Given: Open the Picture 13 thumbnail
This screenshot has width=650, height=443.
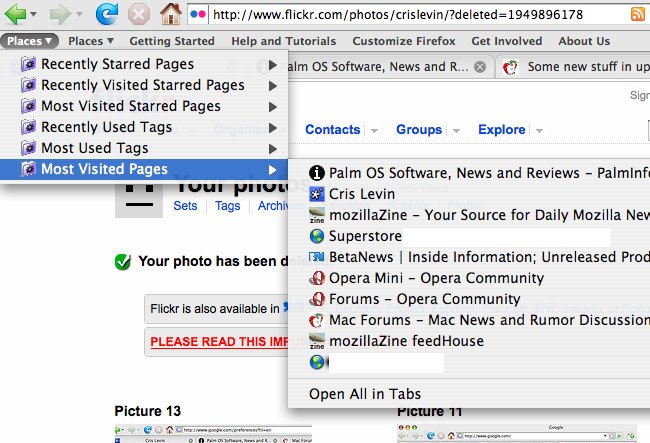Looking at the screenshot, I should 213,433.
